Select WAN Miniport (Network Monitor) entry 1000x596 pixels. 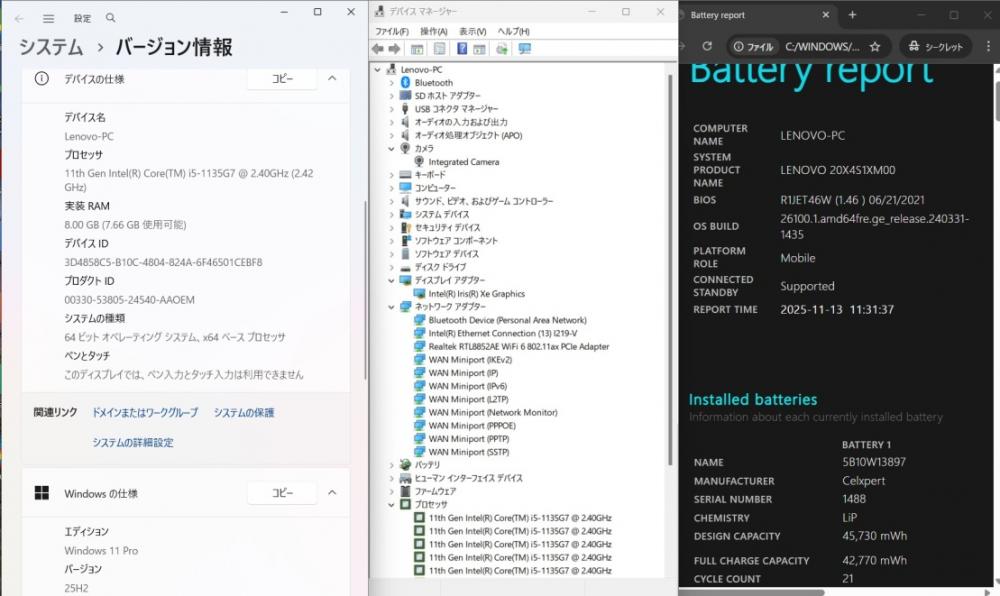[493, 412]
